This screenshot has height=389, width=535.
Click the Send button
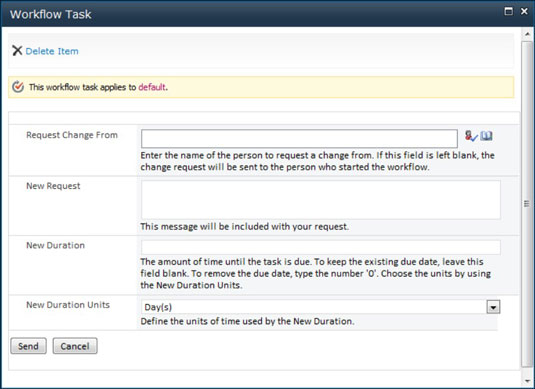(x=28, y=346)
